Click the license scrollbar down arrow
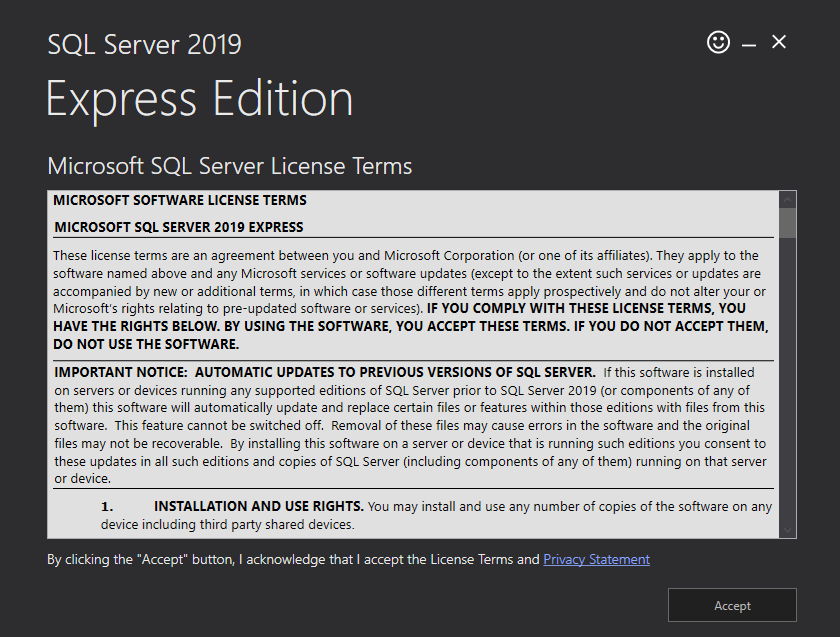 tap(787, 530)
